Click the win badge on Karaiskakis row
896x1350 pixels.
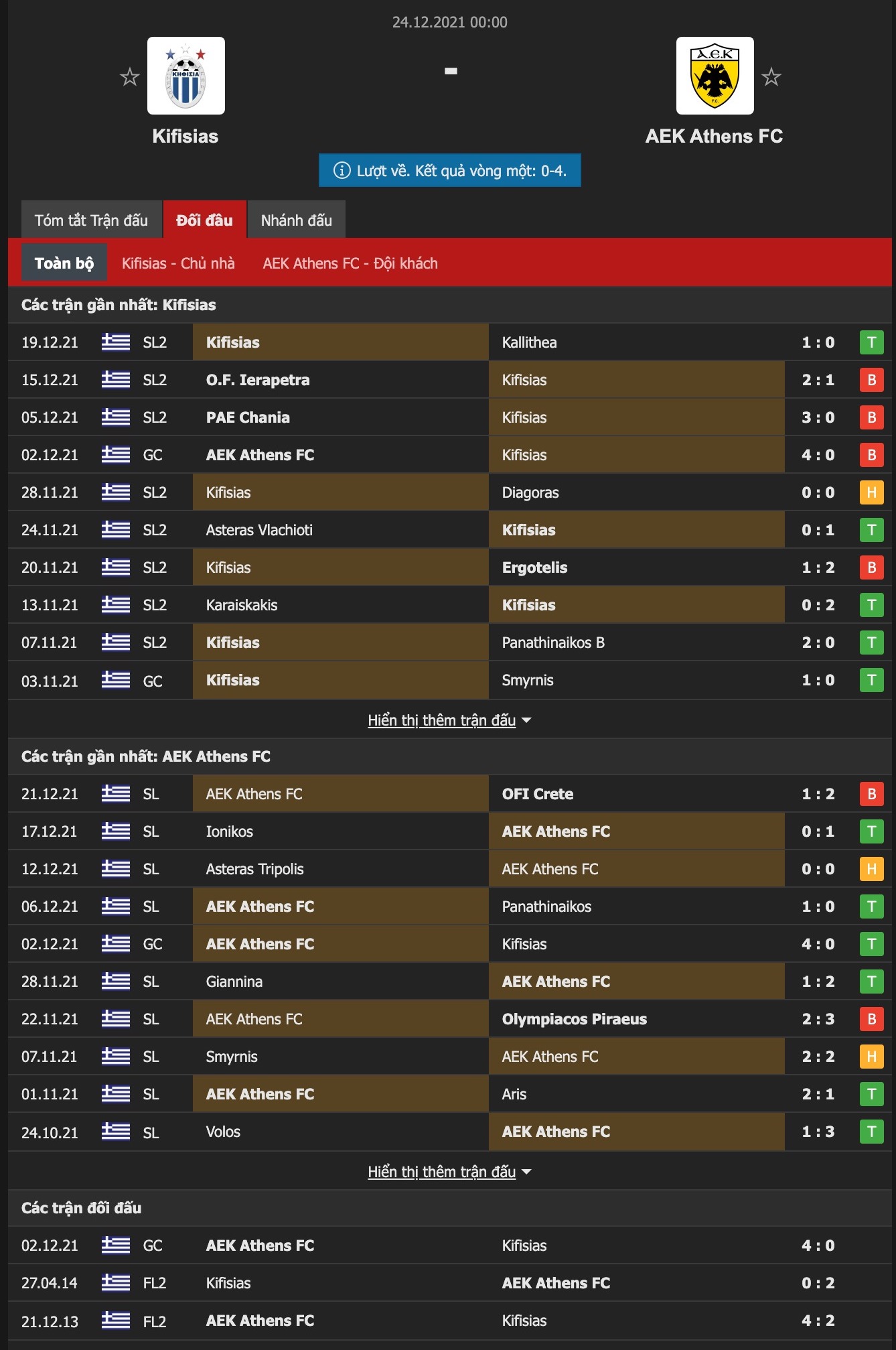[872, 605]
